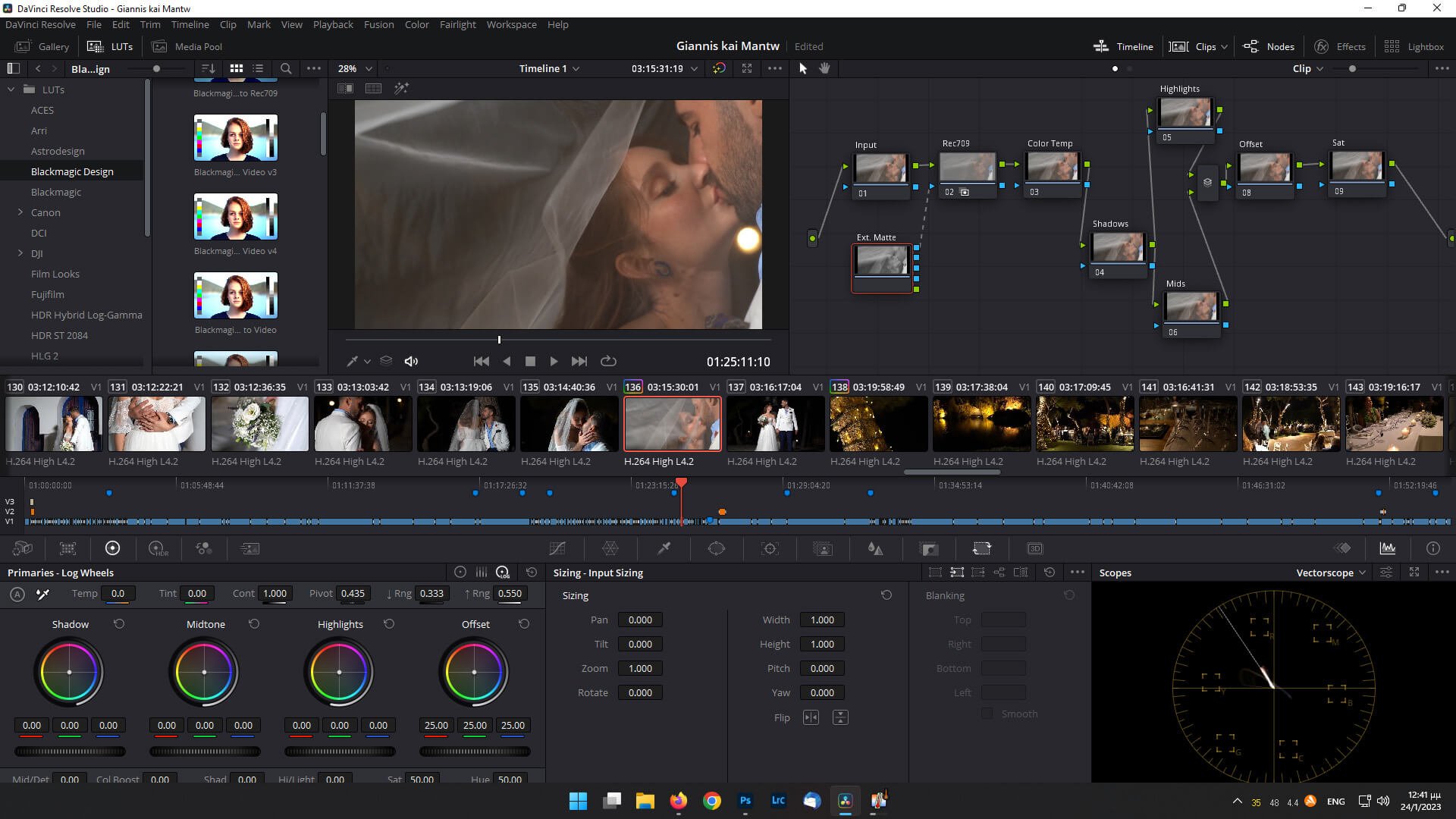Open the timeline selection dropdown showing Timeline 1
This screenshot has height=819, width=1456.
(x=548, y=68)
